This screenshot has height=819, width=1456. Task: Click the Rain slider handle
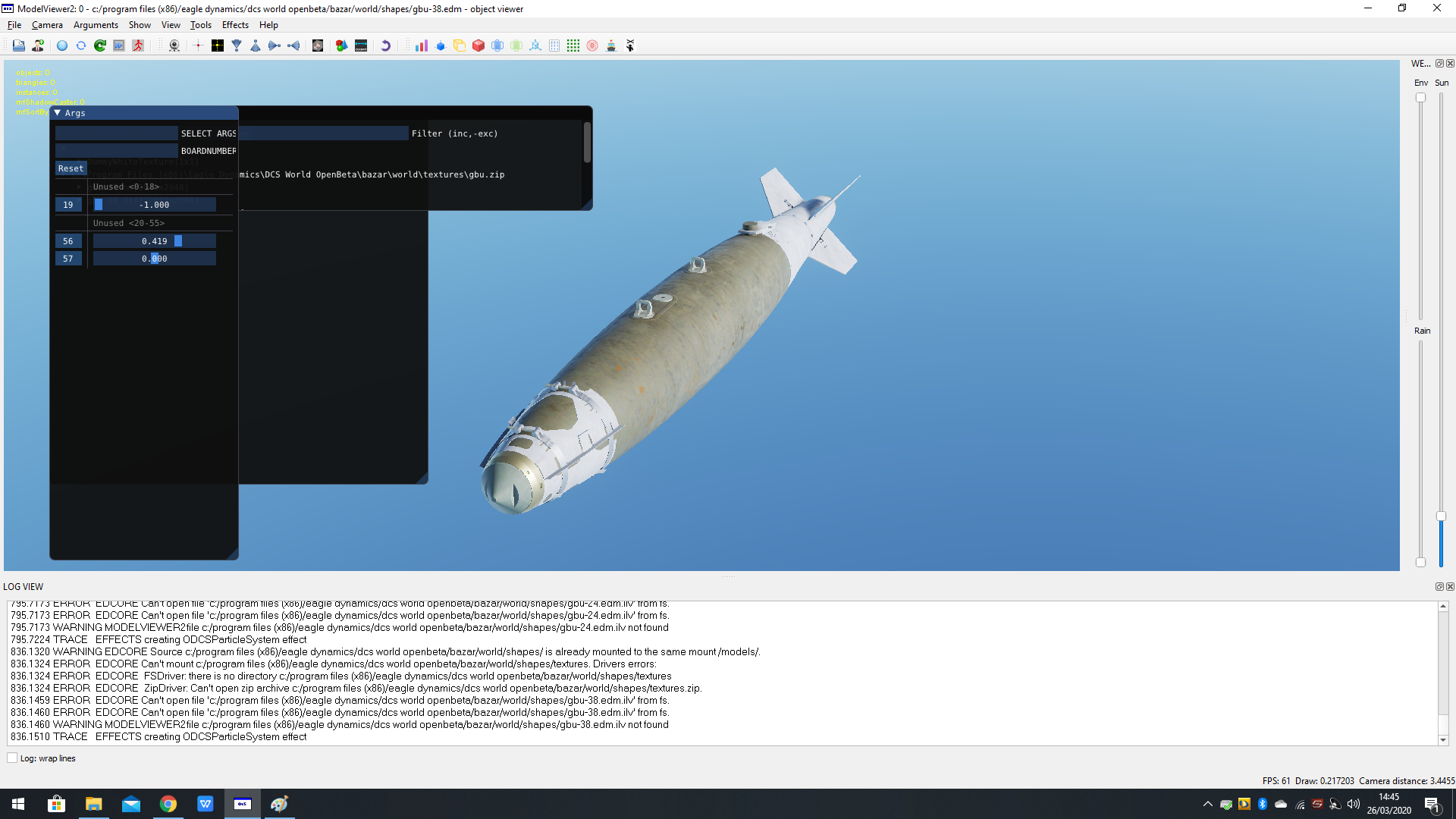(1420, 562)
